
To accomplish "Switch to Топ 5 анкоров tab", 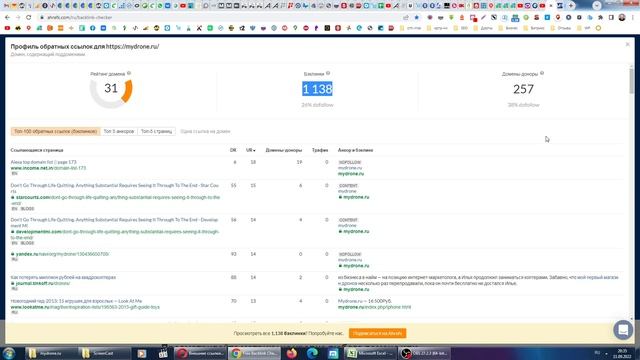I will (119, 131).
